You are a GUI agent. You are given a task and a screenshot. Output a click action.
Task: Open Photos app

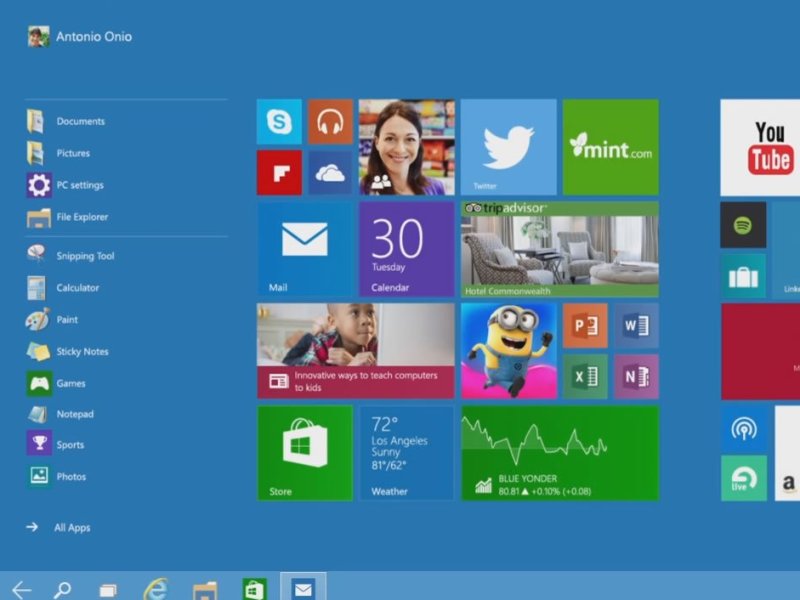[x=56, y=477]
